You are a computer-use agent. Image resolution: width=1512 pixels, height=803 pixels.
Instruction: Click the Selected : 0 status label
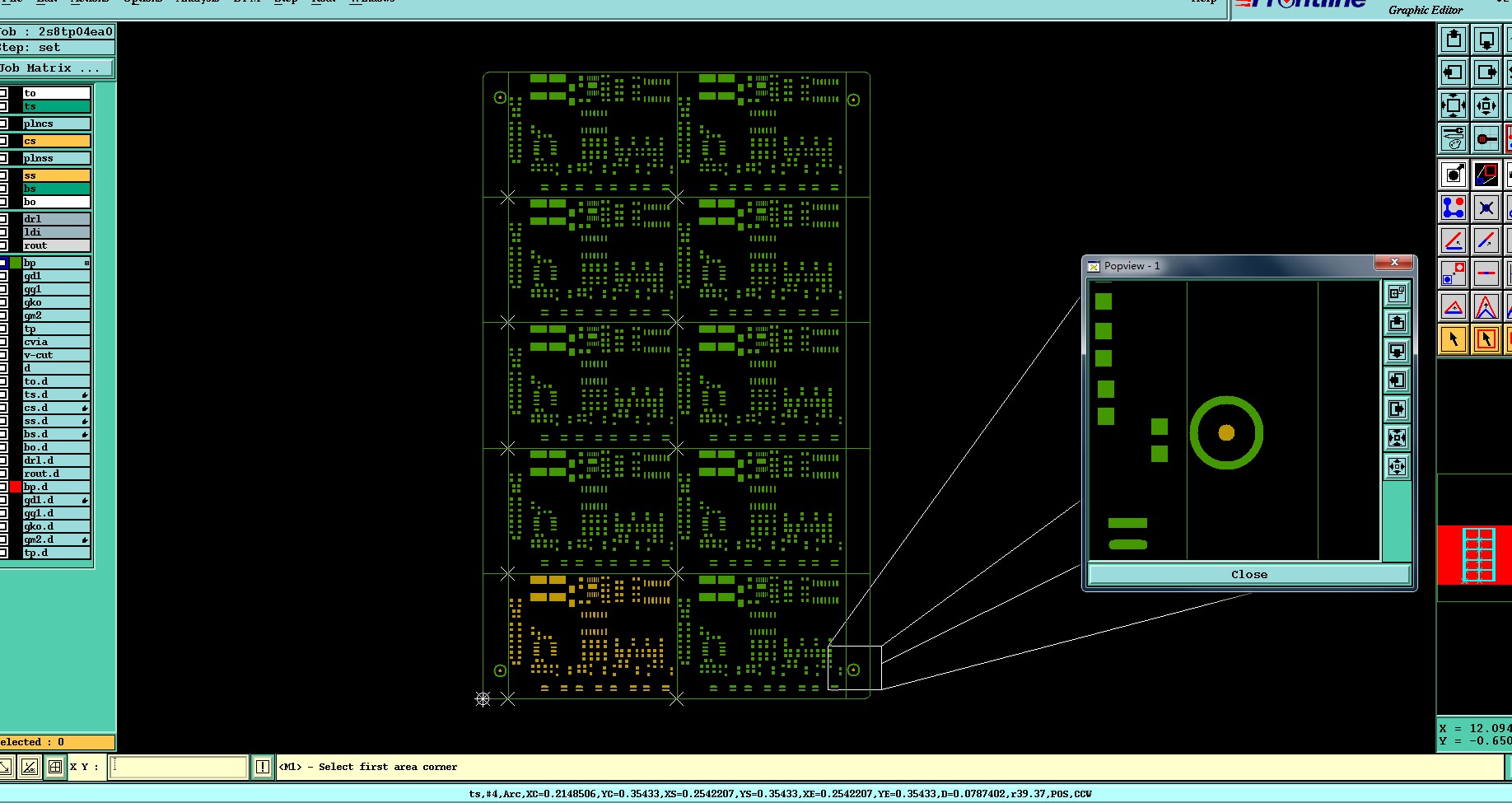pyautogui.click(x=33, y=742)
